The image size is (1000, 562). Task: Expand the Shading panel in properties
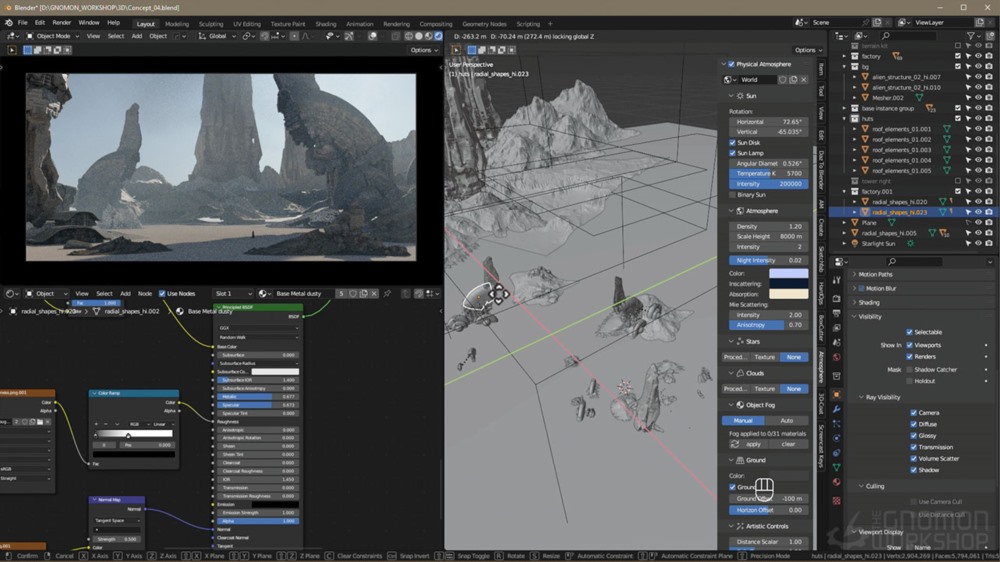click(x=855, y=302)
